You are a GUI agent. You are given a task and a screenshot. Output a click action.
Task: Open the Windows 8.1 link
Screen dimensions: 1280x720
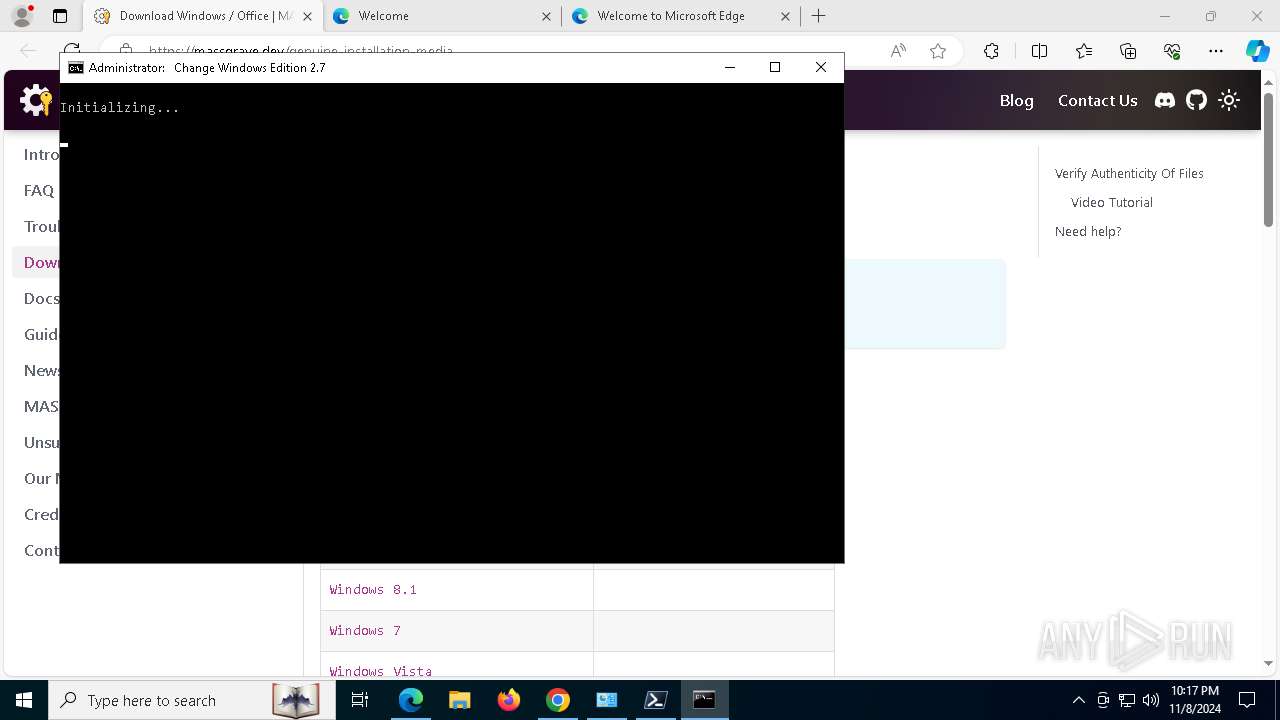click(373, 590)
